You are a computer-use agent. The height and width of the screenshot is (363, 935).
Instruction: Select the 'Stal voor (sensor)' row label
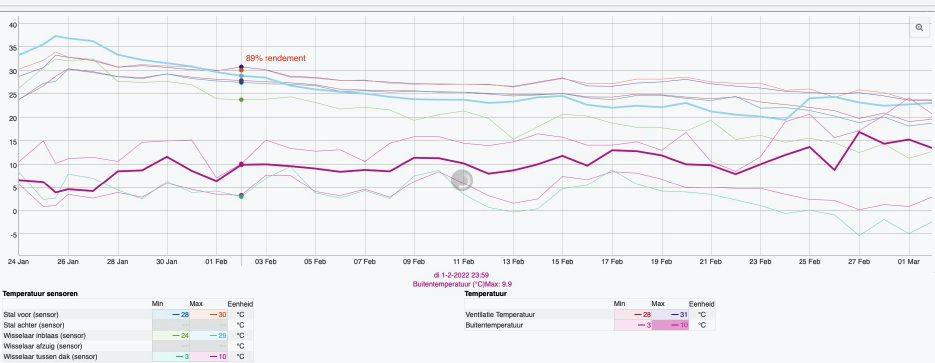click(x=31, y=315)
